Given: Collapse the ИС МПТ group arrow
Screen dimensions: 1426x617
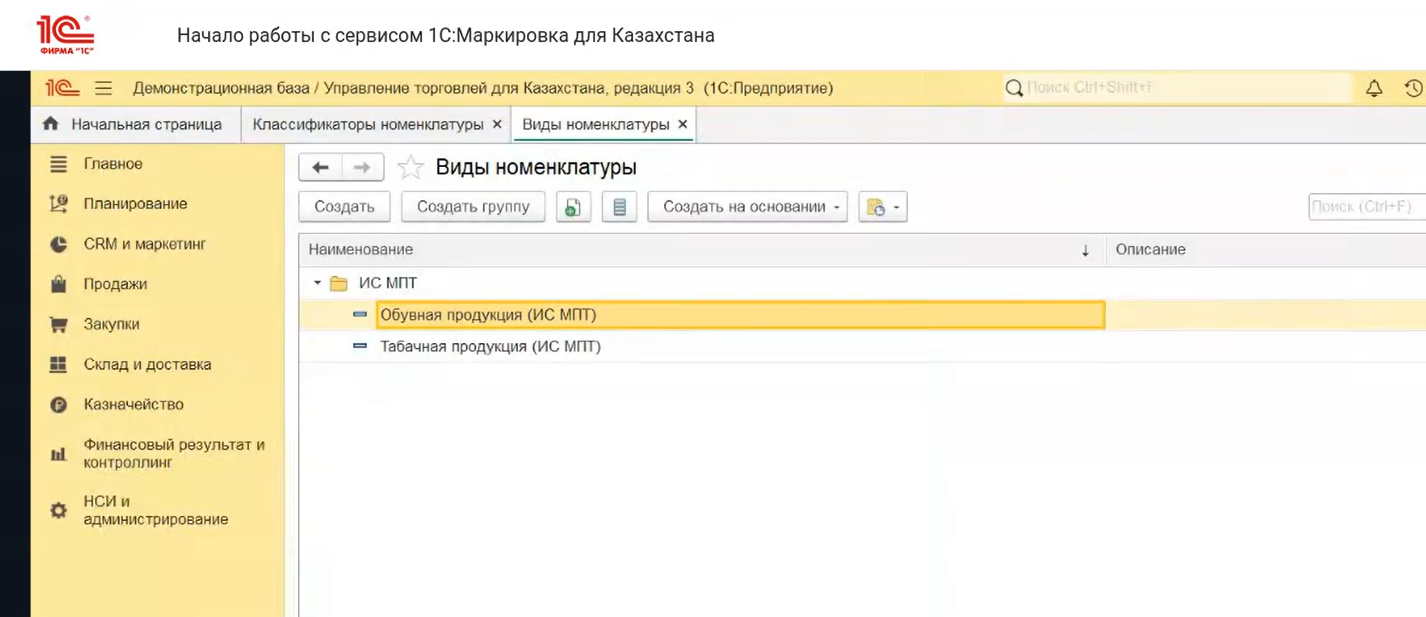Looking at the screenshot, I should coord(317,283).
